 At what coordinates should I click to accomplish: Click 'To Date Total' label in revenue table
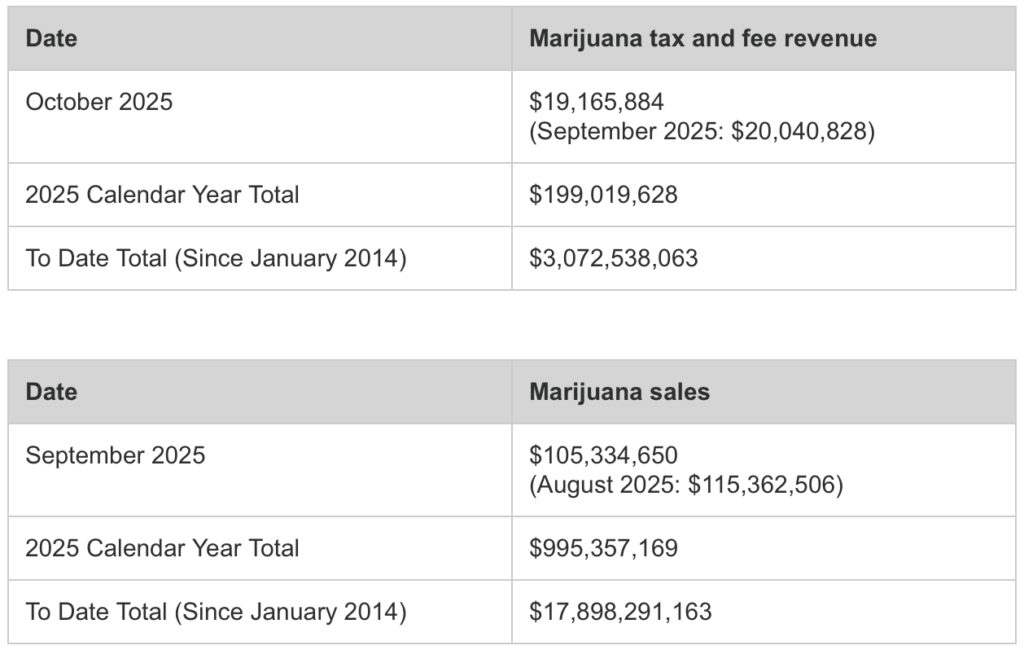[216, 258]
